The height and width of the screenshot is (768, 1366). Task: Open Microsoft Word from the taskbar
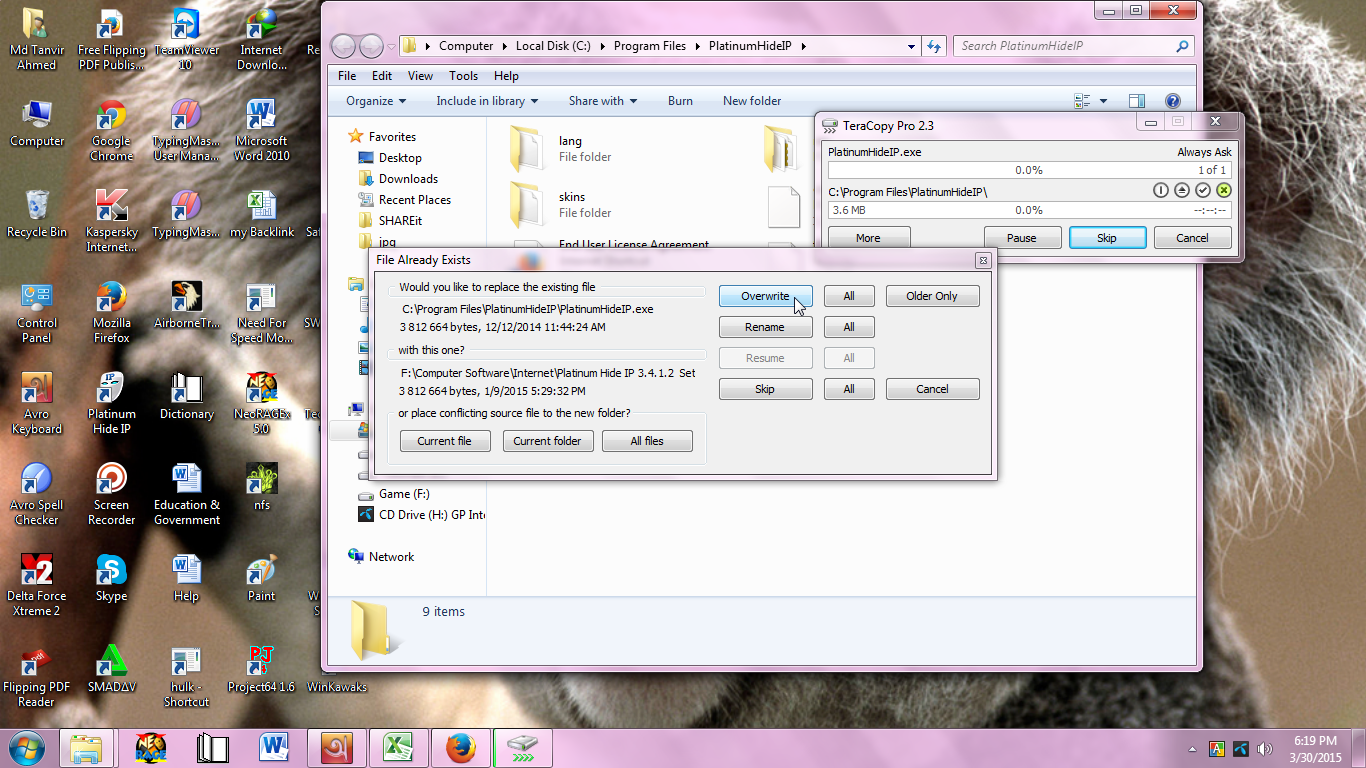pos(274,748)
